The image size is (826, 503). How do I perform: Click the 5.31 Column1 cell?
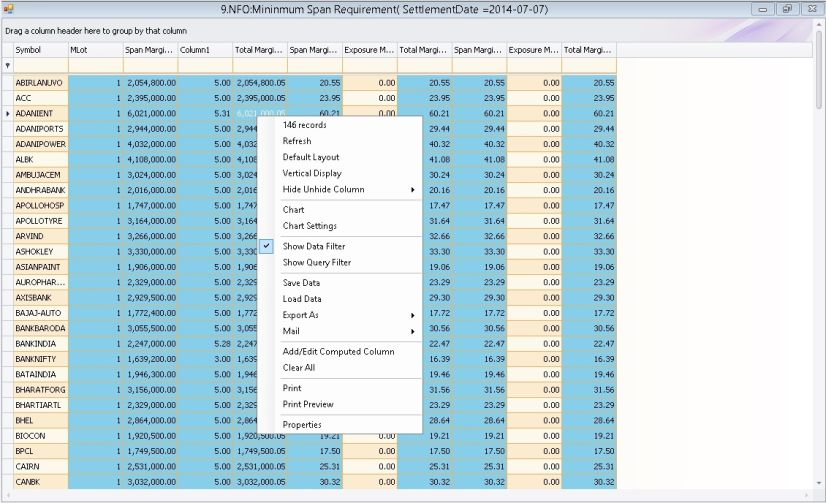point(205,113)
